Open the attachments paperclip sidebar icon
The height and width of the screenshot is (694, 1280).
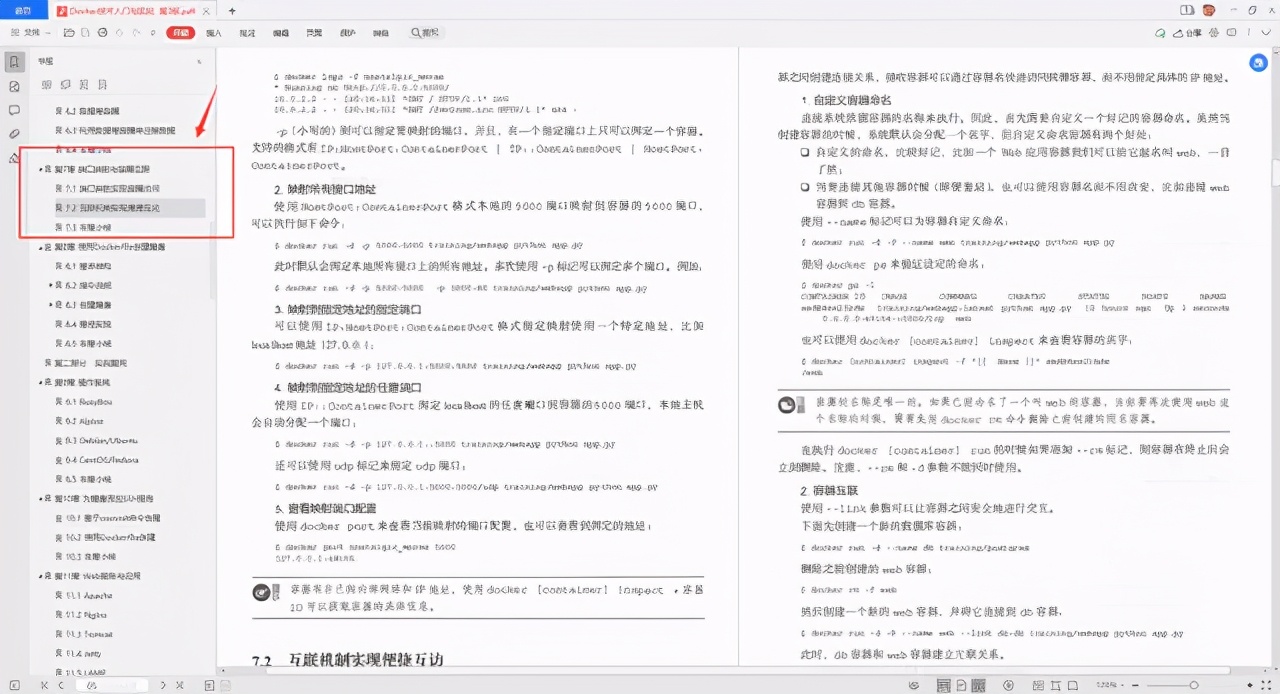pos(14,134)
